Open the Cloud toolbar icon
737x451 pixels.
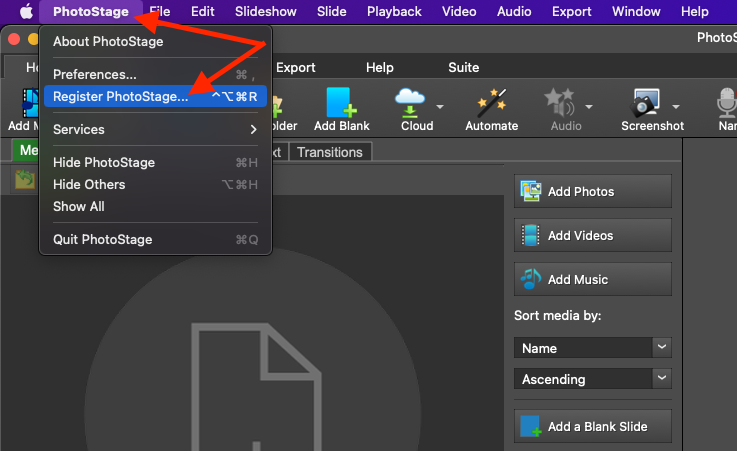click(411, 102)
